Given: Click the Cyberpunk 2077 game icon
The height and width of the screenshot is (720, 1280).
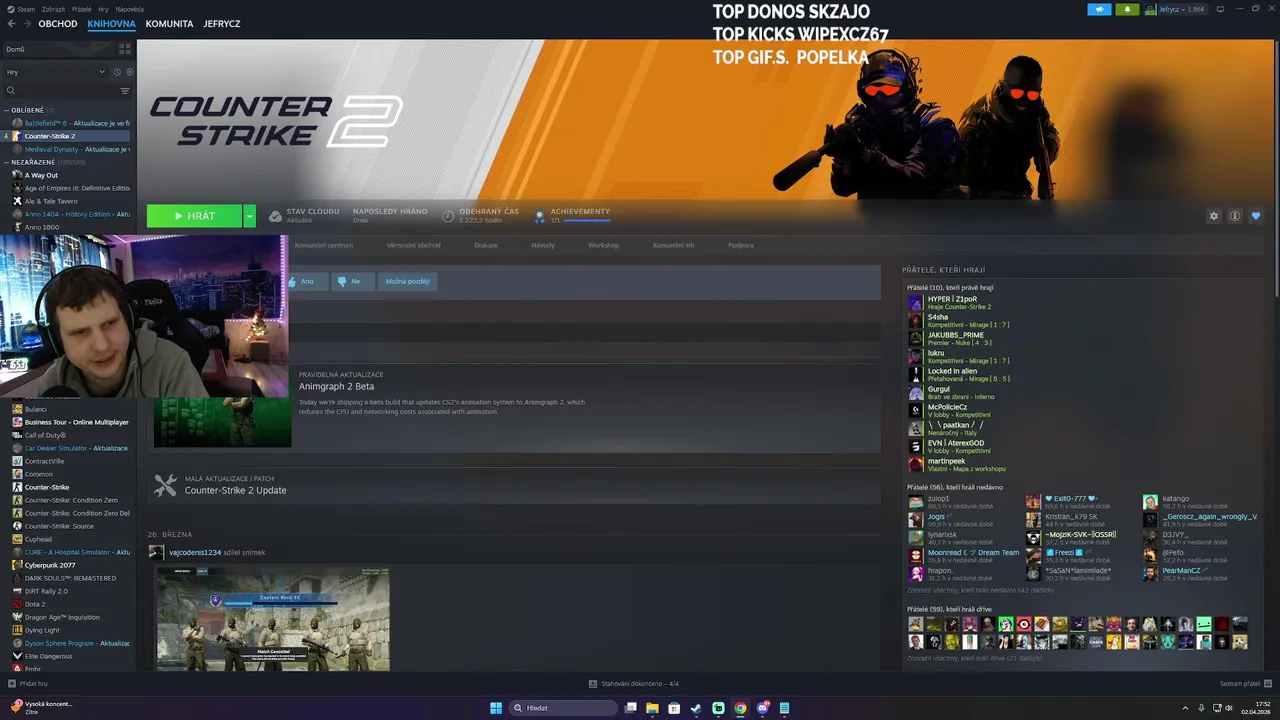Looking at the screenshot, I should [x=17, y=565].
